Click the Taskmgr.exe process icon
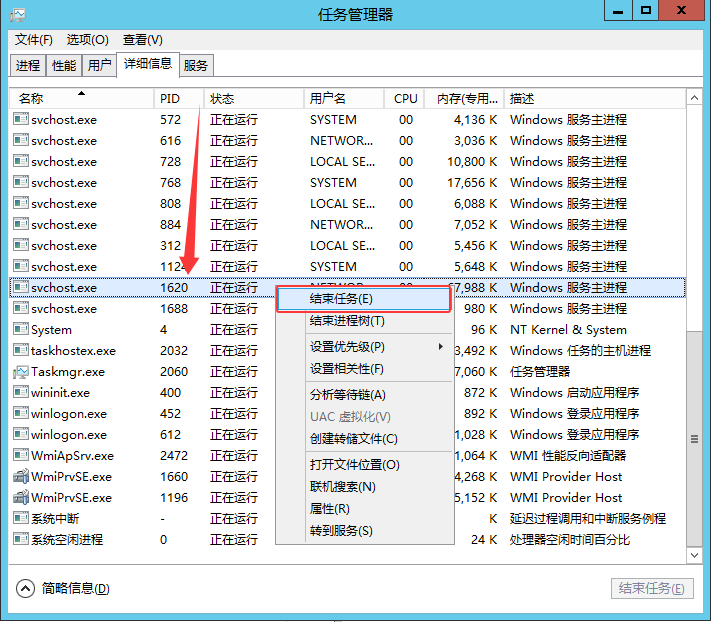 (x=20, y=372)
